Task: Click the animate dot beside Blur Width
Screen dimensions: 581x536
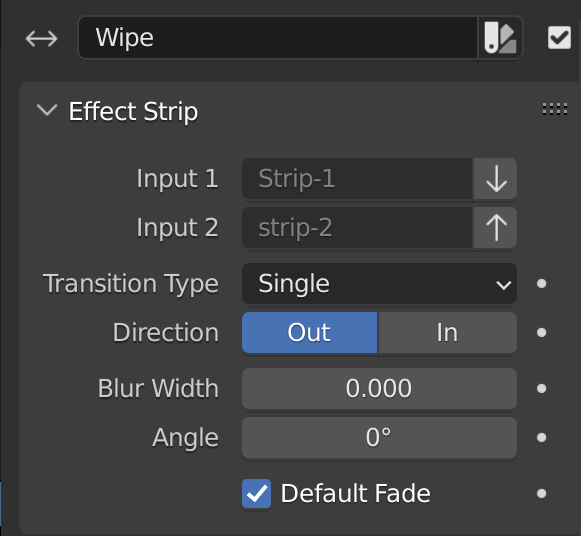Action: click(541, 389)
